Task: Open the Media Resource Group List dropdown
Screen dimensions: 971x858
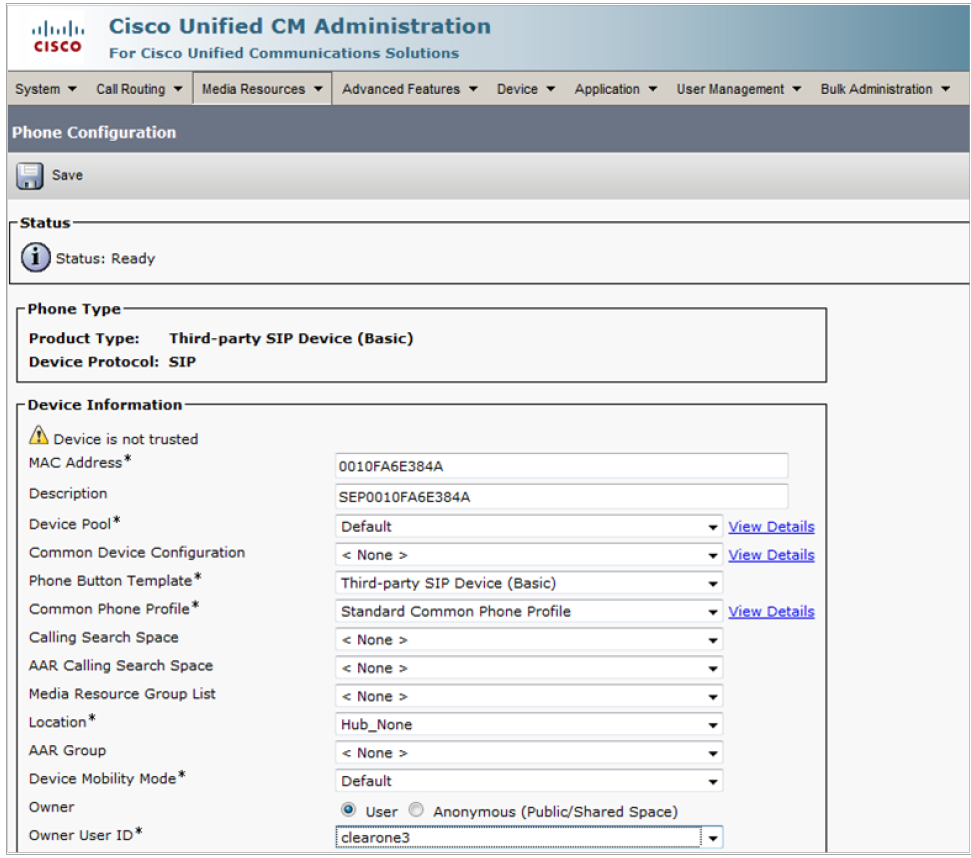Action: [x=529, y=696]
